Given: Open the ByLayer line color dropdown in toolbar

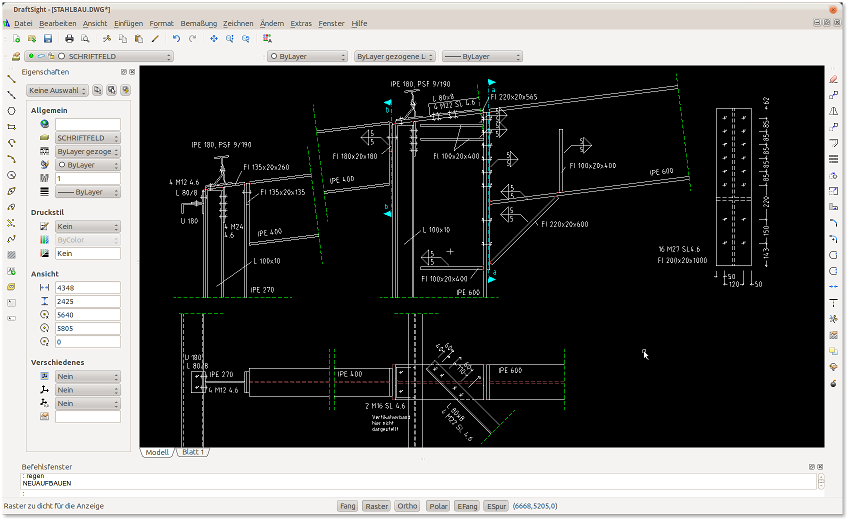Looking at the screenshot, I should pyautogui.click(x=307, y=57).
